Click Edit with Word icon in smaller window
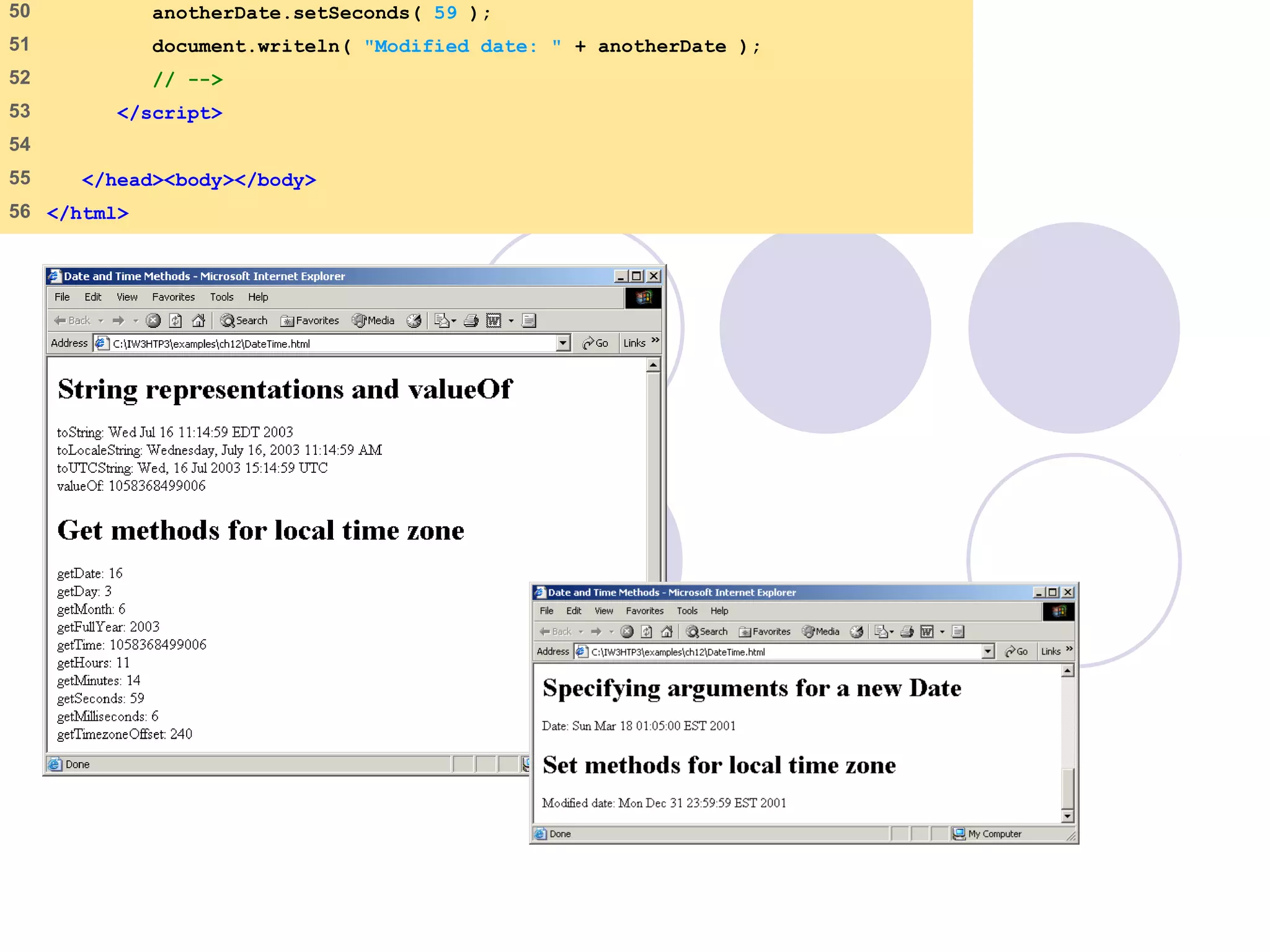1270x952 pixels. coord(926,632)
